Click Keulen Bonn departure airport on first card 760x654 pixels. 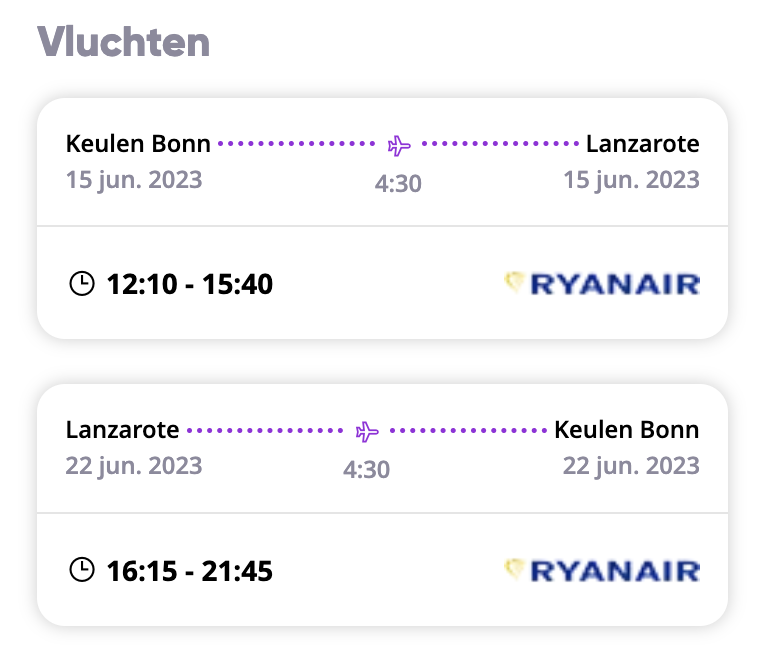click(138, 144)
